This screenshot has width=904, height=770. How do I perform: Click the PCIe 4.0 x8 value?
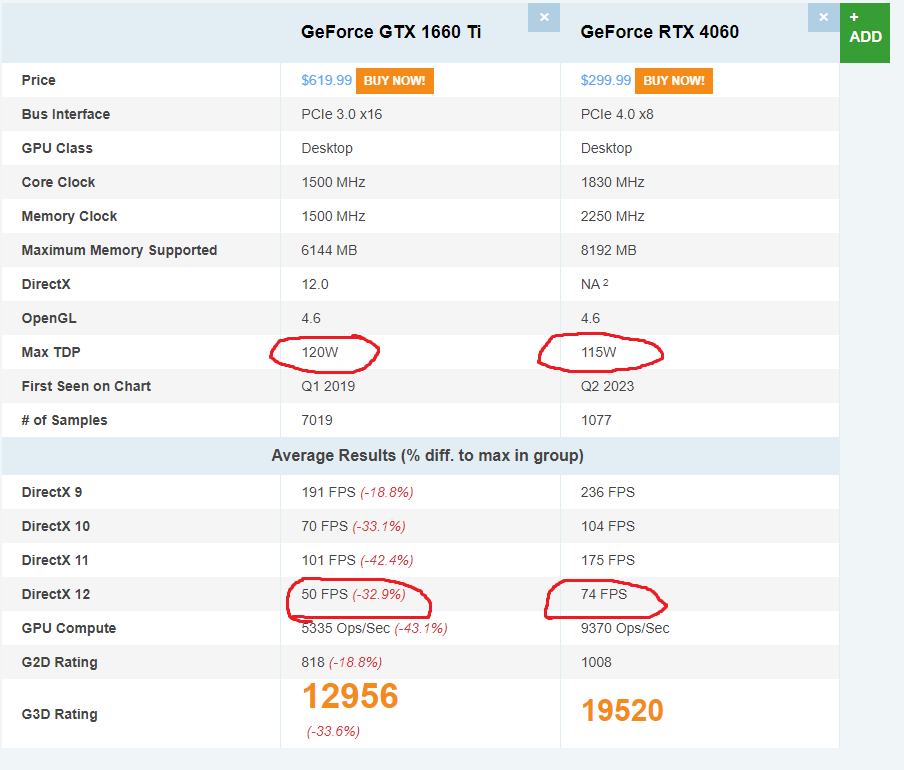[617, 114]
